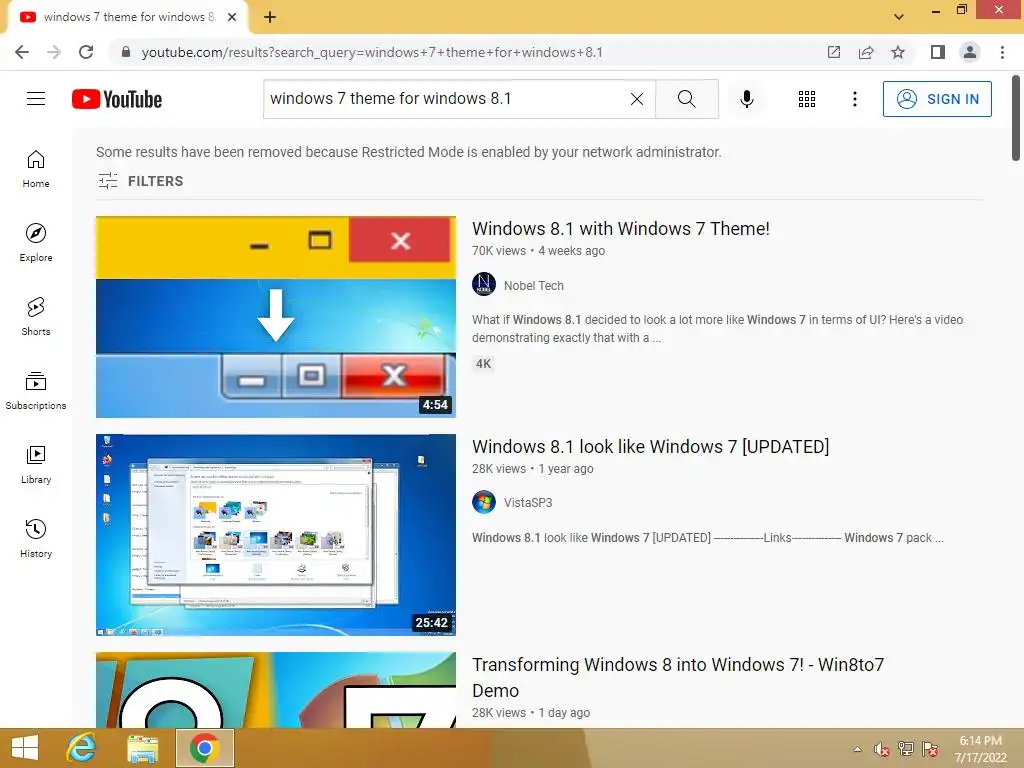
Task: Open File Explorer from taskbar
Action: coord(142,748)
